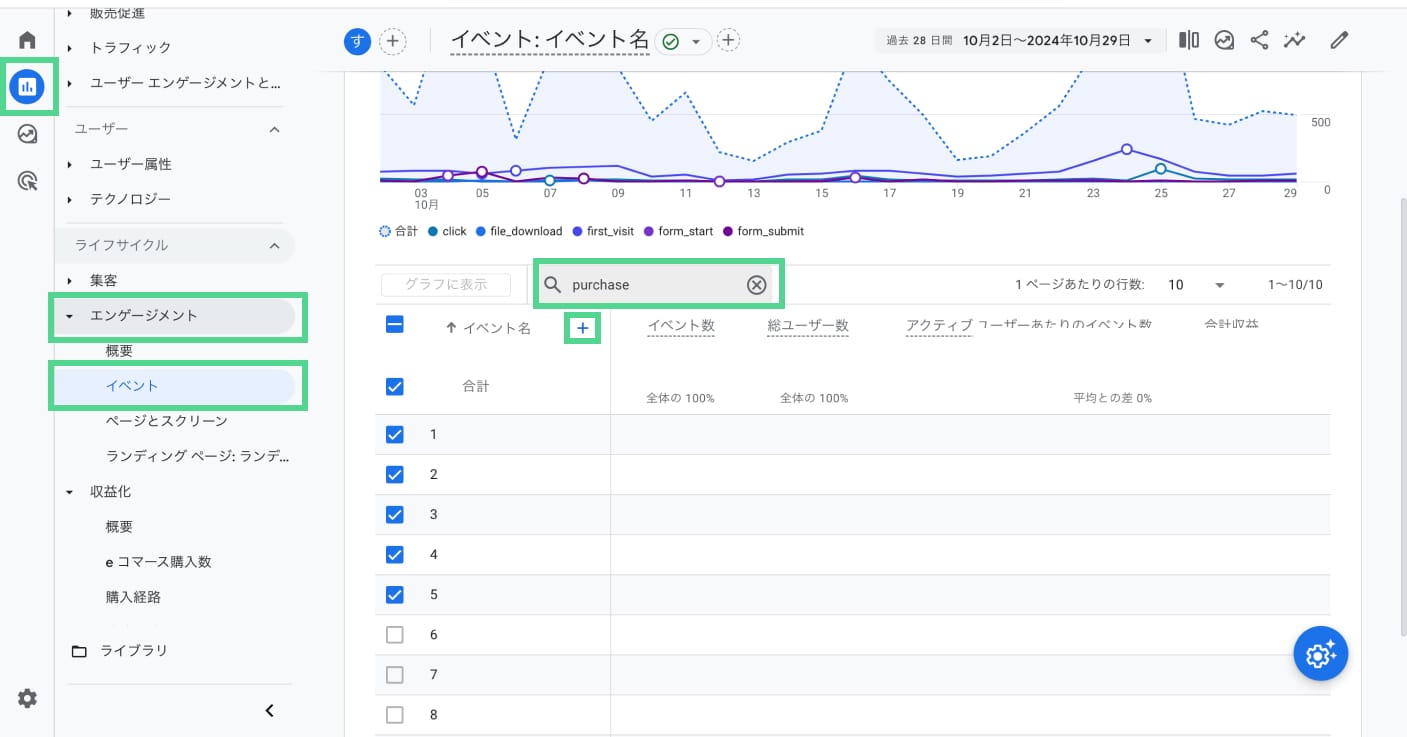Screen dimensions: 1407x737
Task: Open the Advertising cursor target icon
Action: click(x=27, y=181)
